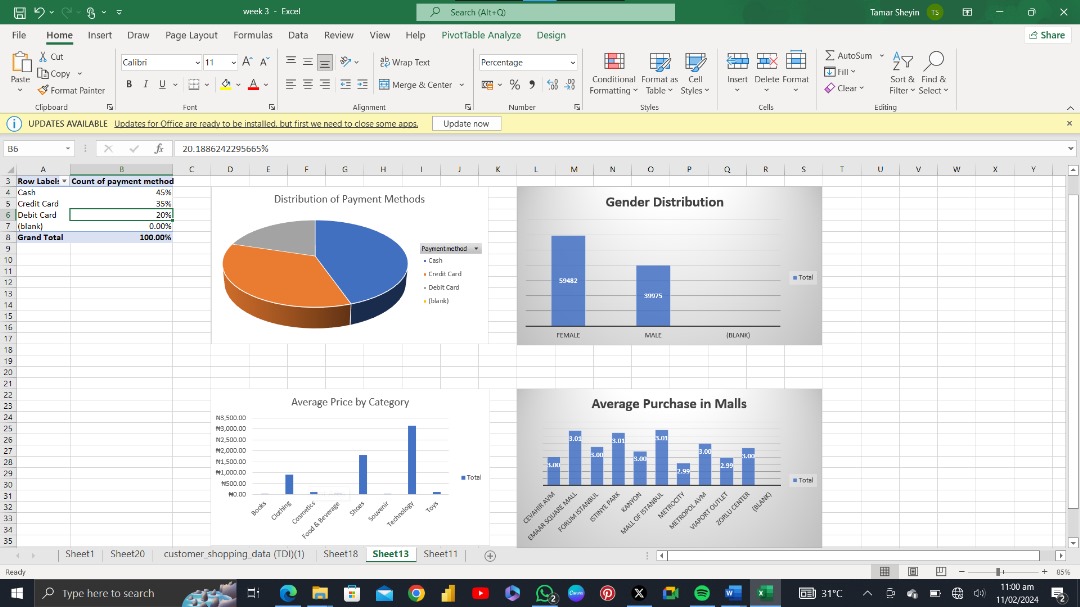Click the Windows Start button
This screenshot has width=1080, height=607.
coord(17,593)
